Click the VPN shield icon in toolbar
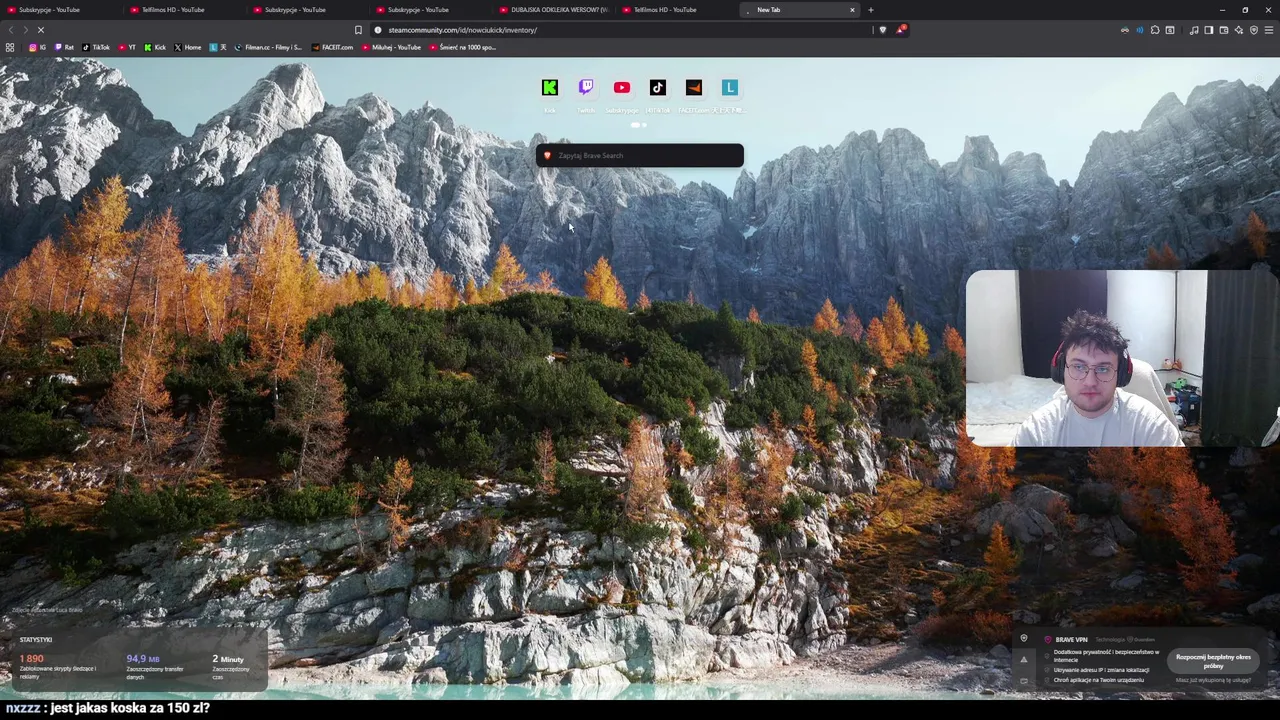Screen dimensions: 1280x720 tap(1253, 30)
